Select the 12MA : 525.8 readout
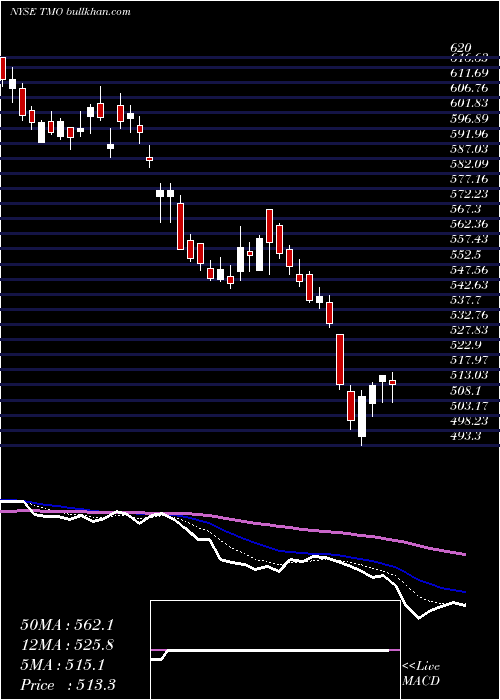This screenshot has height=700, width=500. coord(67,645)
